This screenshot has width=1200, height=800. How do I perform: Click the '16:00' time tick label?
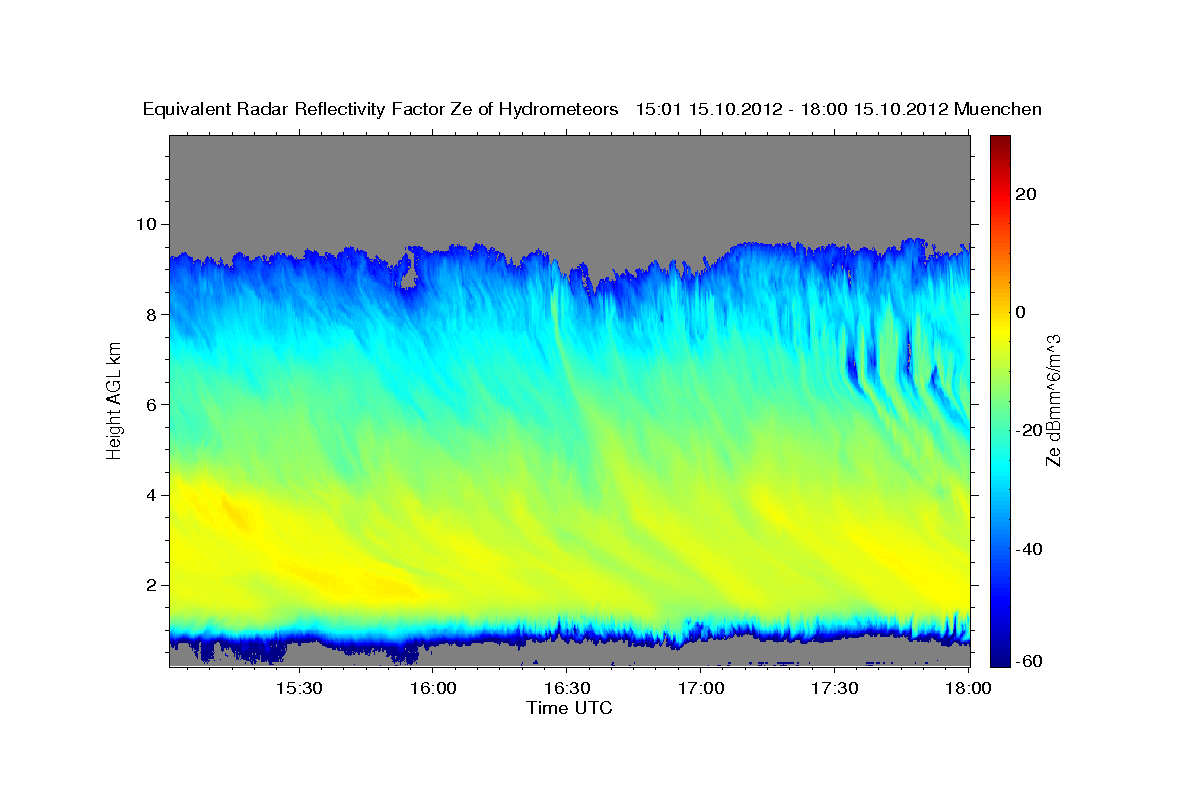point(433,689)
